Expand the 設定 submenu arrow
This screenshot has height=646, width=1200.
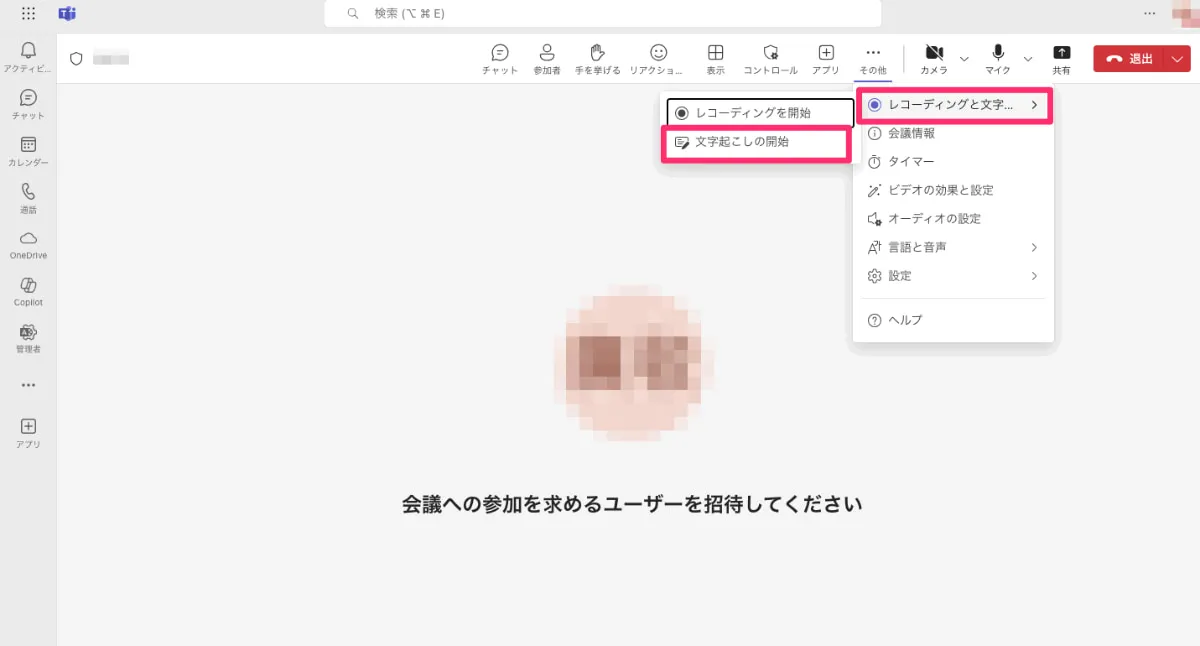pyautogui.click(x=1035, y=276)
